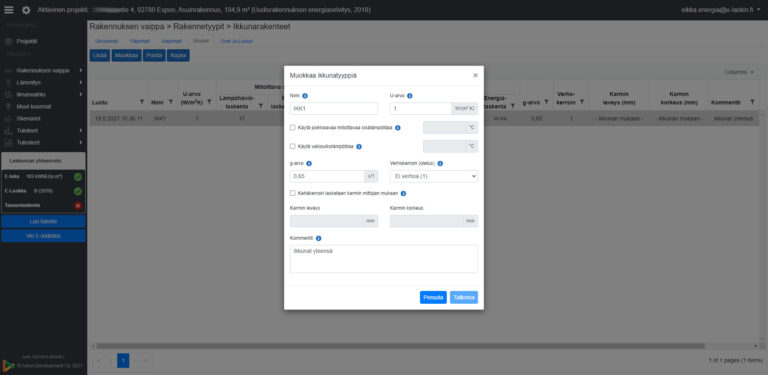Image resolution: width=768 pixels, height=375 pixels.
Task: Click the g-arvo input field with 0,65
Action: point(327,176)
